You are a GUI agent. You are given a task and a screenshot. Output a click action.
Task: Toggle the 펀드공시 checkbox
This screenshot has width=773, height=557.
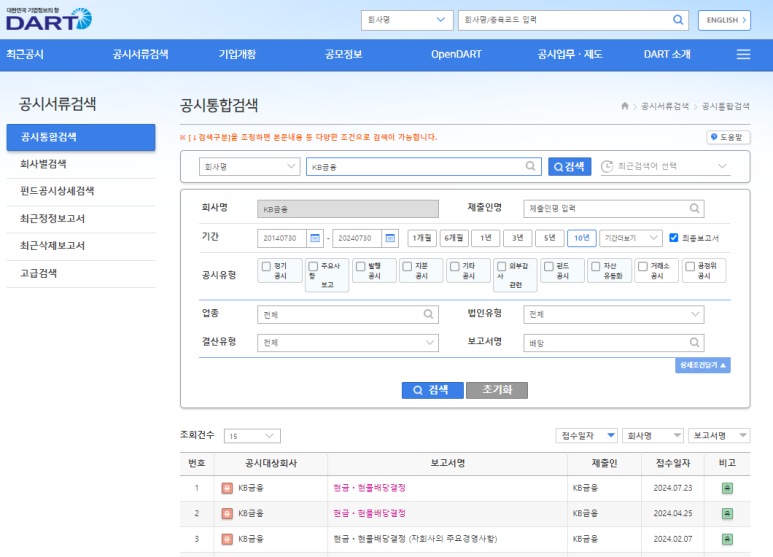pyautogui.click(x=549, y=266)
